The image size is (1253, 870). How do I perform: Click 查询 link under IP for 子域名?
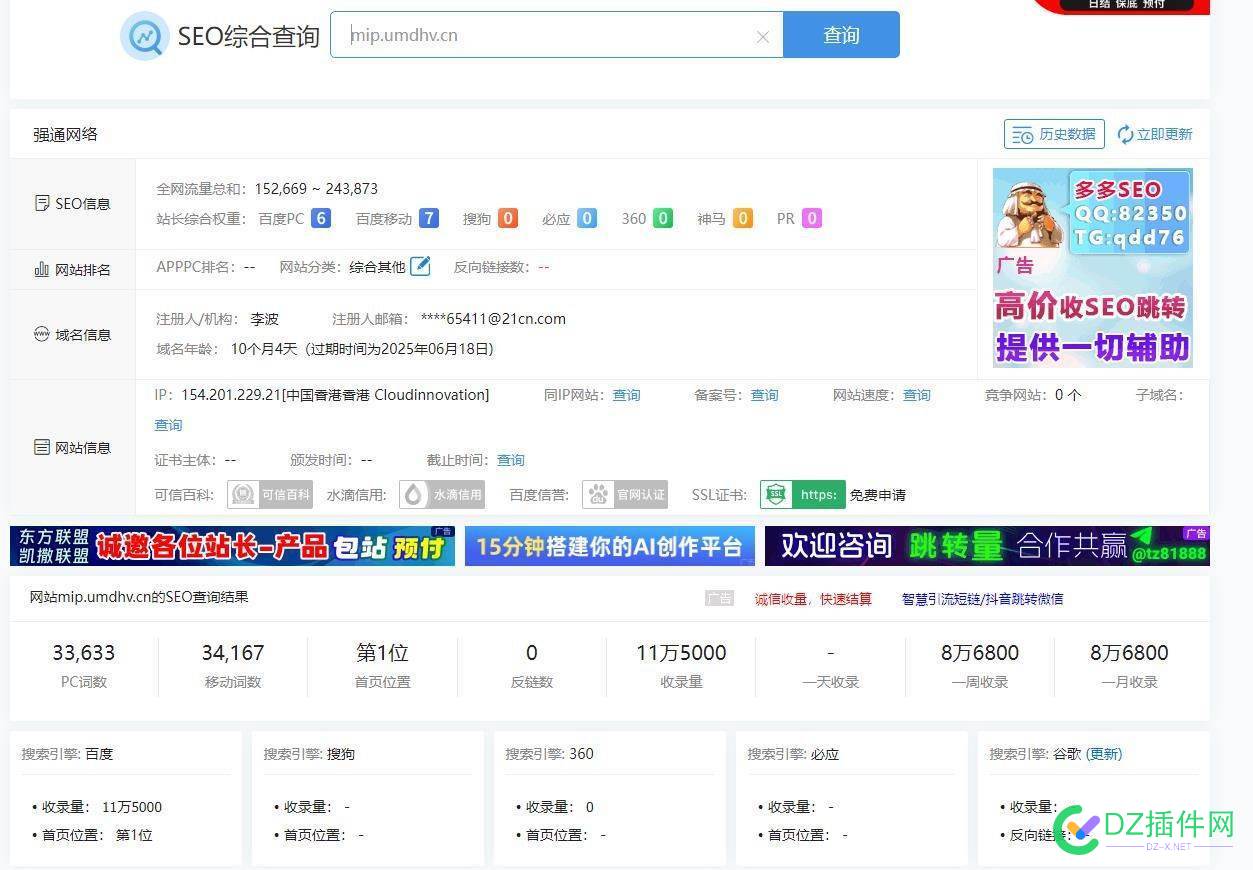coord(169,425)
